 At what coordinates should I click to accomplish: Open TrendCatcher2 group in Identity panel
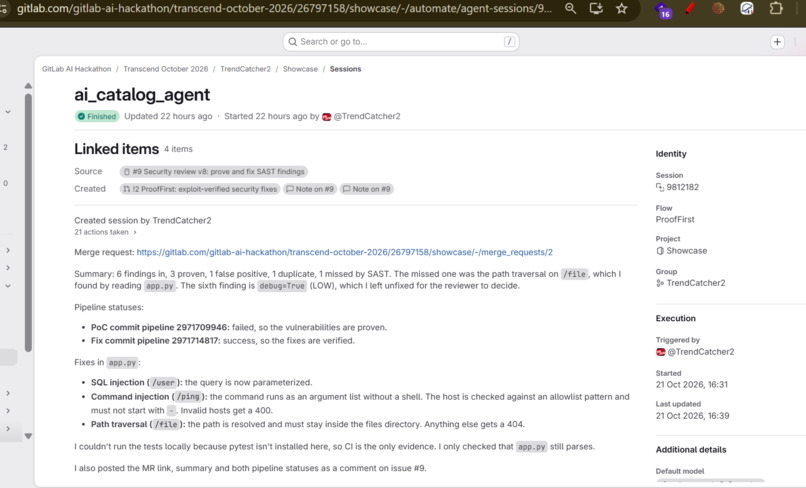tap(695, 283)
